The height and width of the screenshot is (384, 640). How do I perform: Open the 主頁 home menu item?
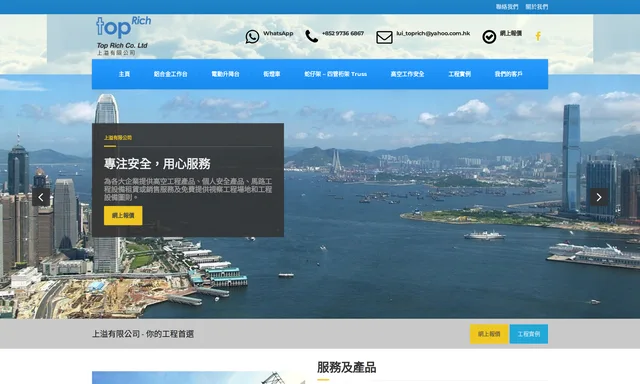tap(124, 74)
